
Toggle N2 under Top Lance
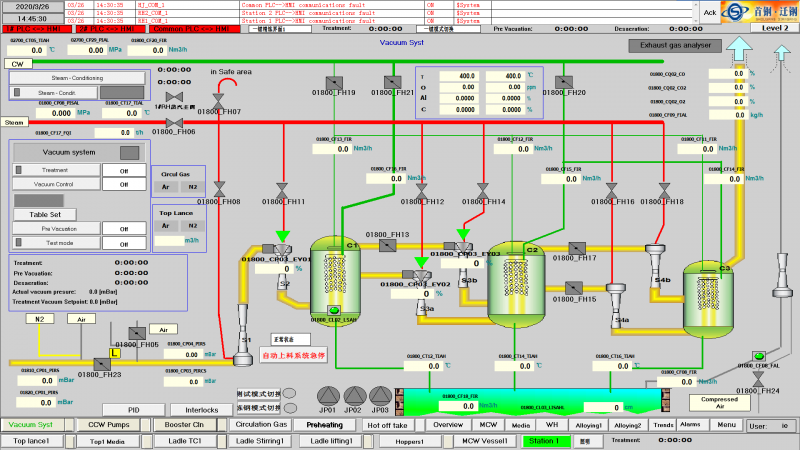click(x=191, y=225)
